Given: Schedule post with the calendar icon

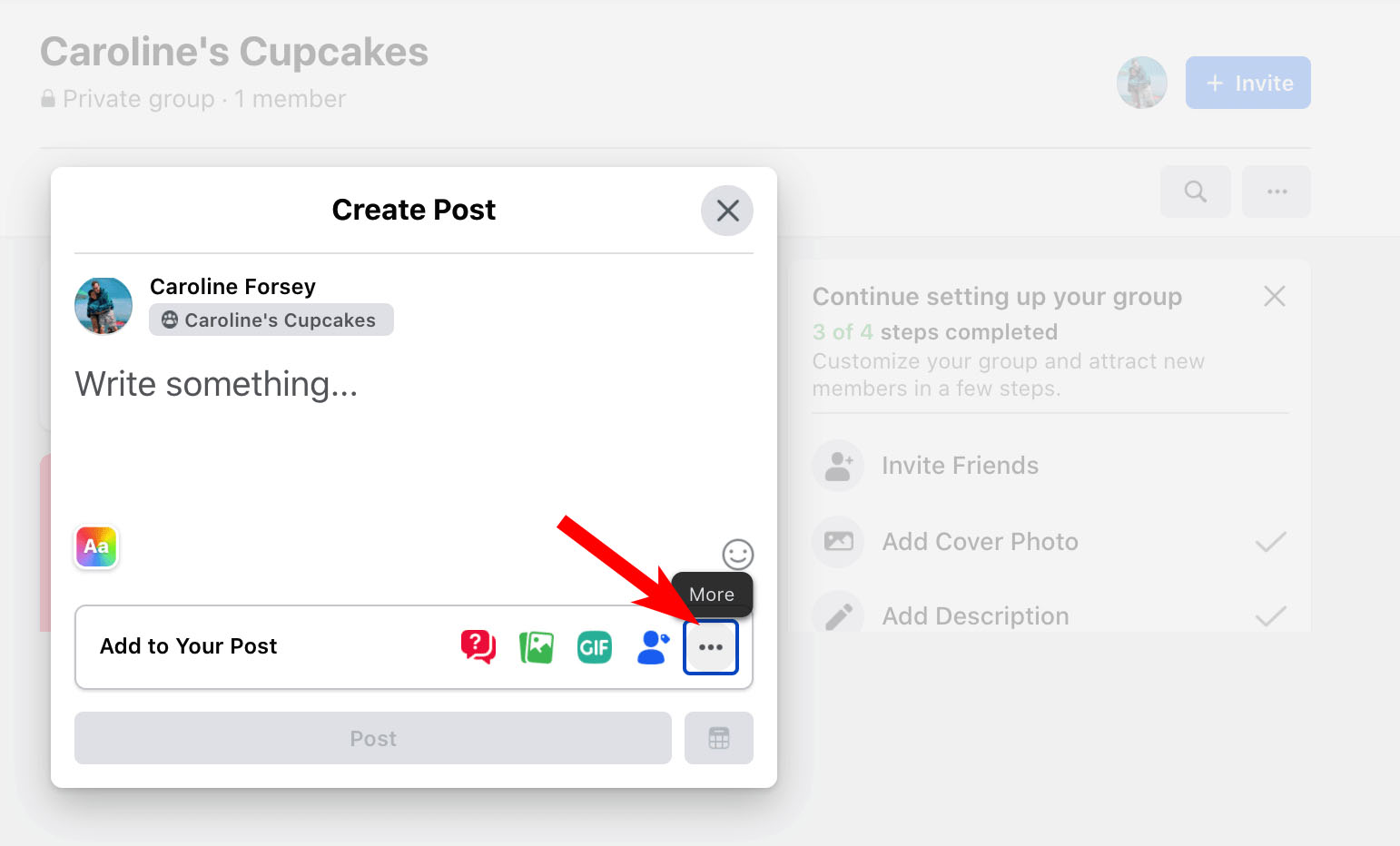Looking at the screenshot, I should 719,738.
